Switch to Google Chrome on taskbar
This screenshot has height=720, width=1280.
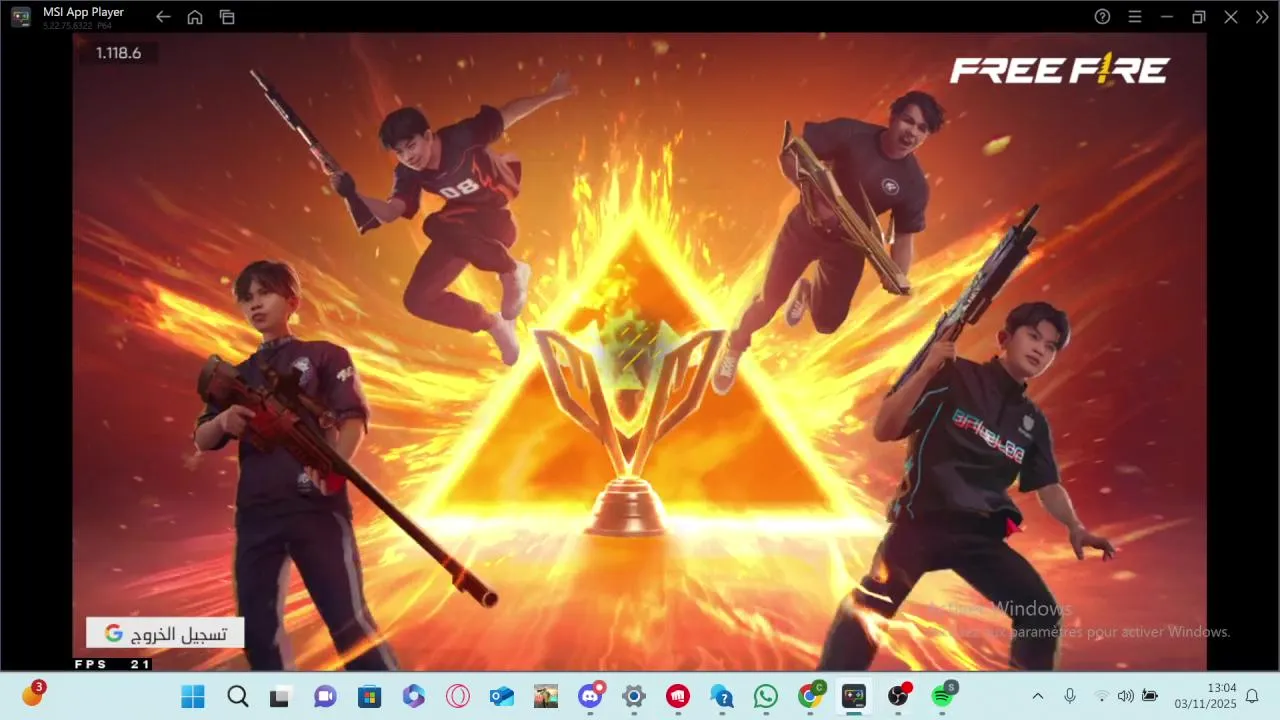(810, 696)
